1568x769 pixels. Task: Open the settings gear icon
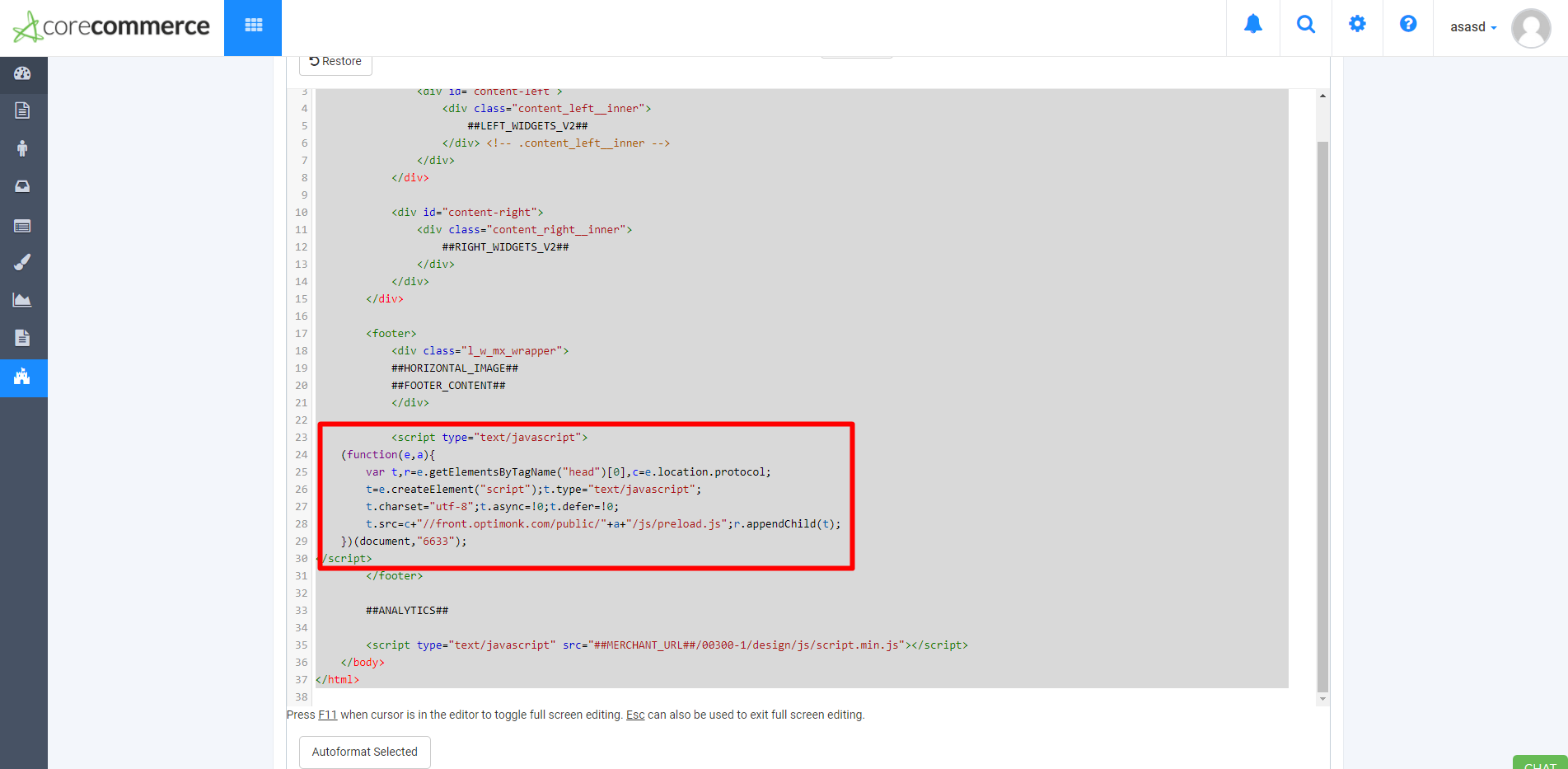pyautogui.click(x=1357, y=24)
